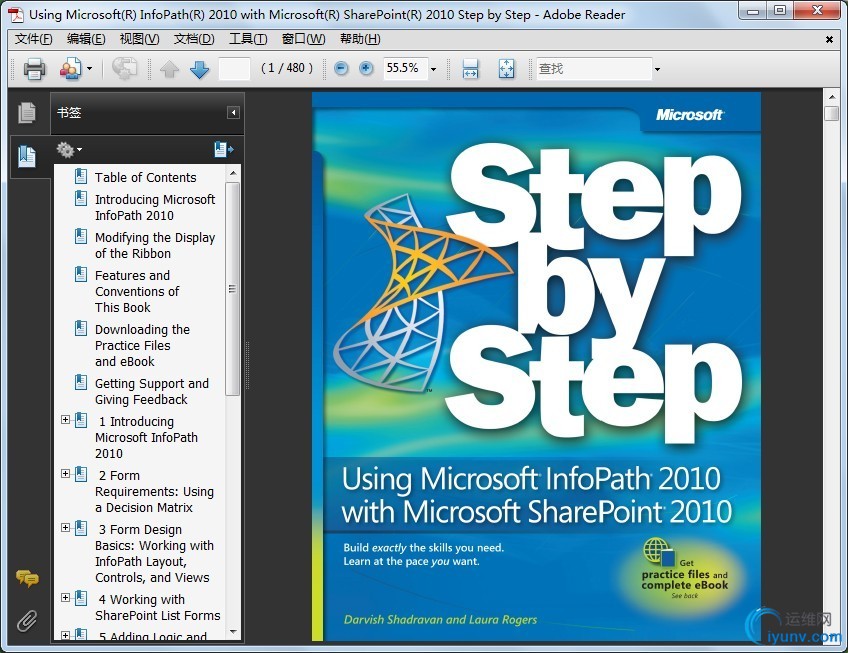Open Introducing Microsoft InfoPath 2010 bookmark
Screen dimensions: 848x653
point(155,207)
